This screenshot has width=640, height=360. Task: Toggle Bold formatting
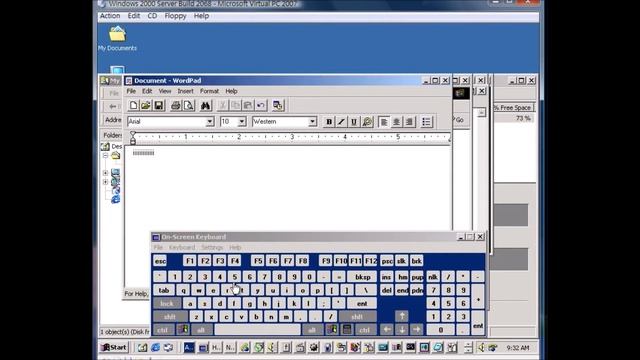click(x=329, y=122)
